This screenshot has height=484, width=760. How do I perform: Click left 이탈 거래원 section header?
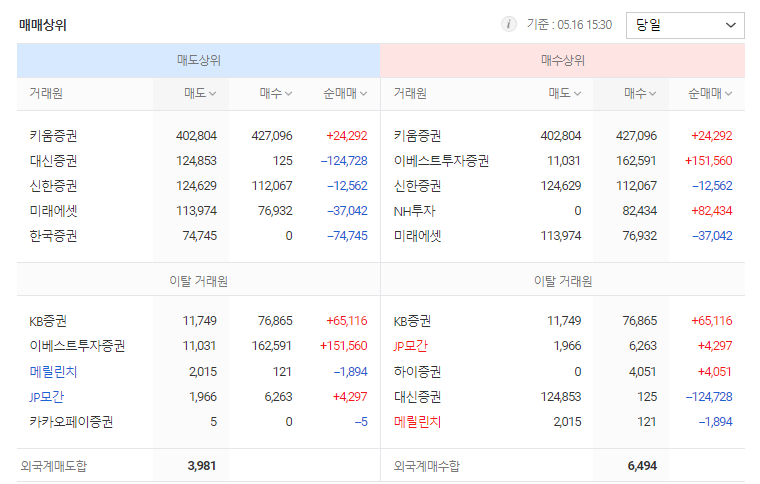click(199, 281)
